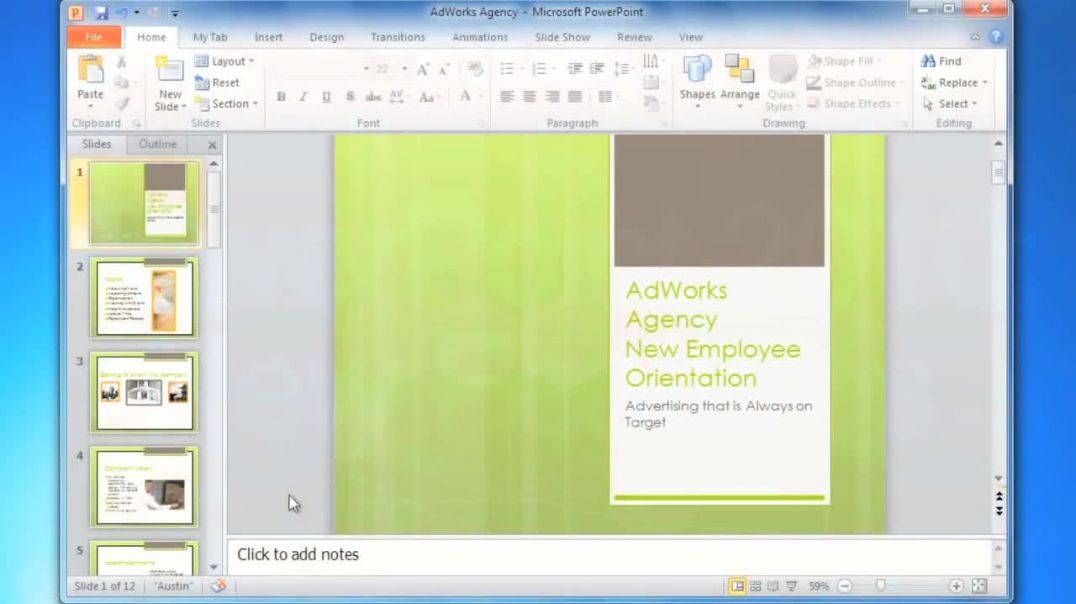
Task: Click the Undo arrow icon
Action: pyautogui.click(x=122, y=12)
